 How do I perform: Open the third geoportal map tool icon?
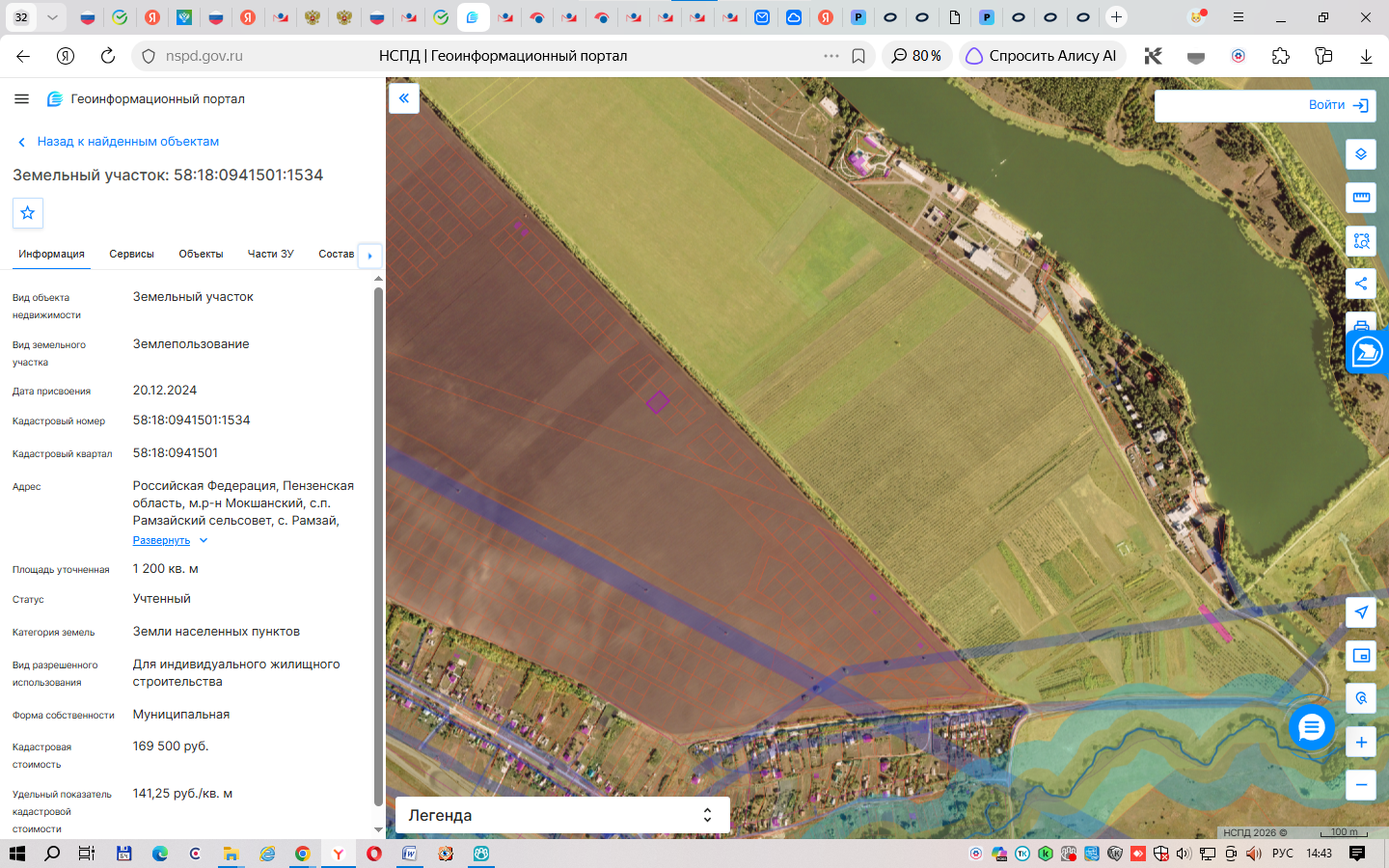1361,241
